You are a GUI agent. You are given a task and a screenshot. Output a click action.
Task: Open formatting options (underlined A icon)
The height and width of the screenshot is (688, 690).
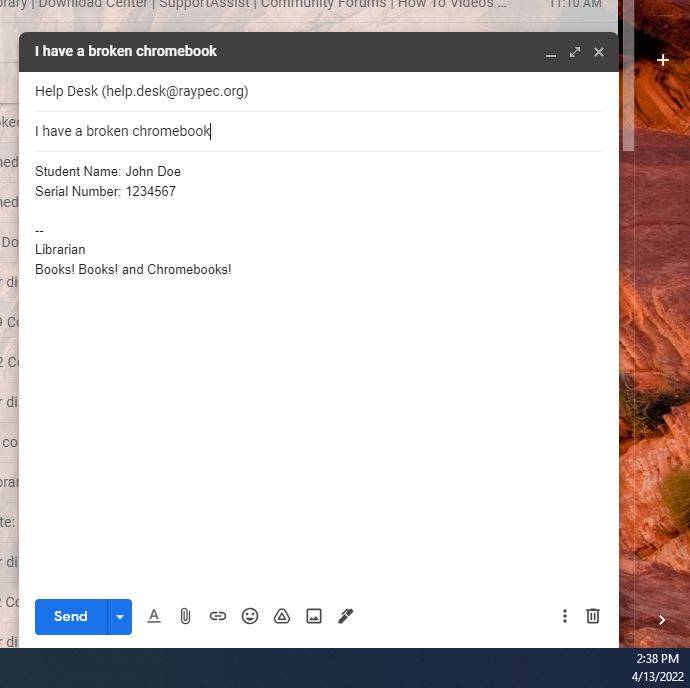click(x=154, y=616)
